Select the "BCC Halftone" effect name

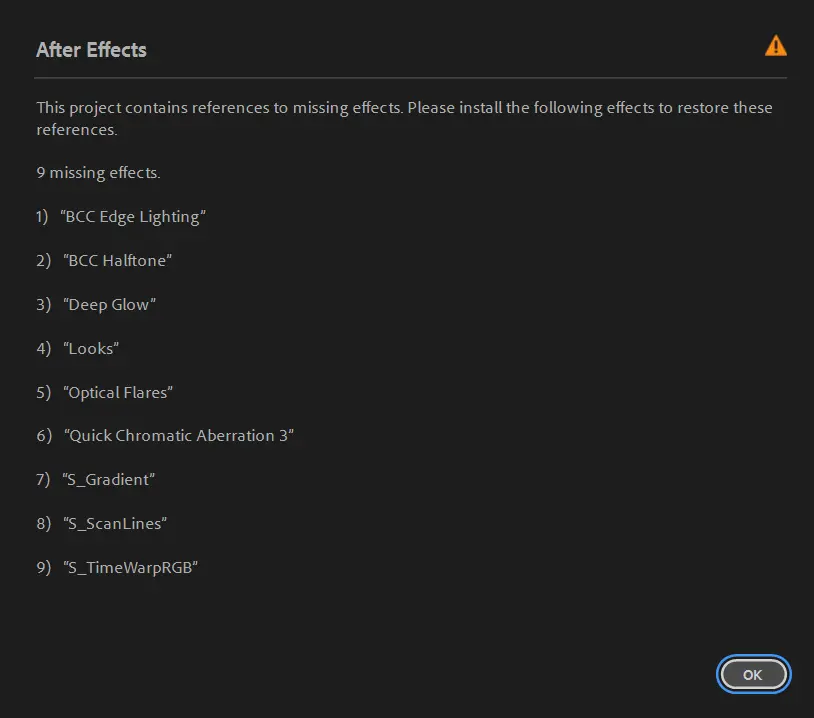(x=118, y=261)
